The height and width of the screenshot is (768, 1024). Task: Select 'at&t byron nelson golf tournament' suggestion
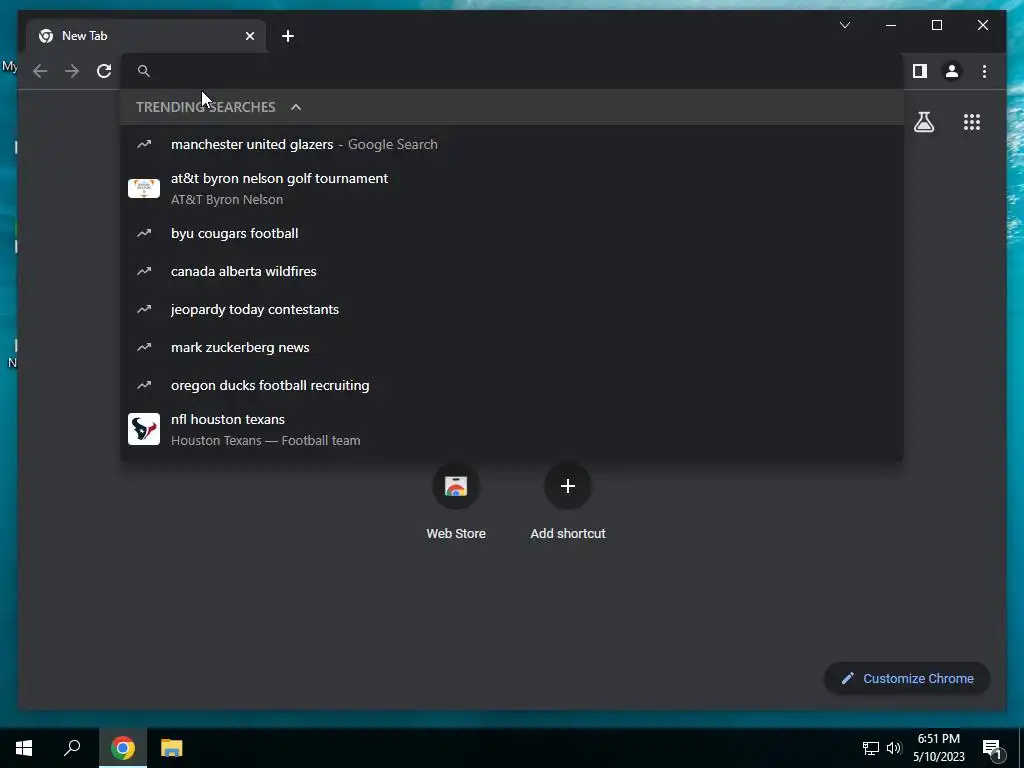[x=511, y=189]
